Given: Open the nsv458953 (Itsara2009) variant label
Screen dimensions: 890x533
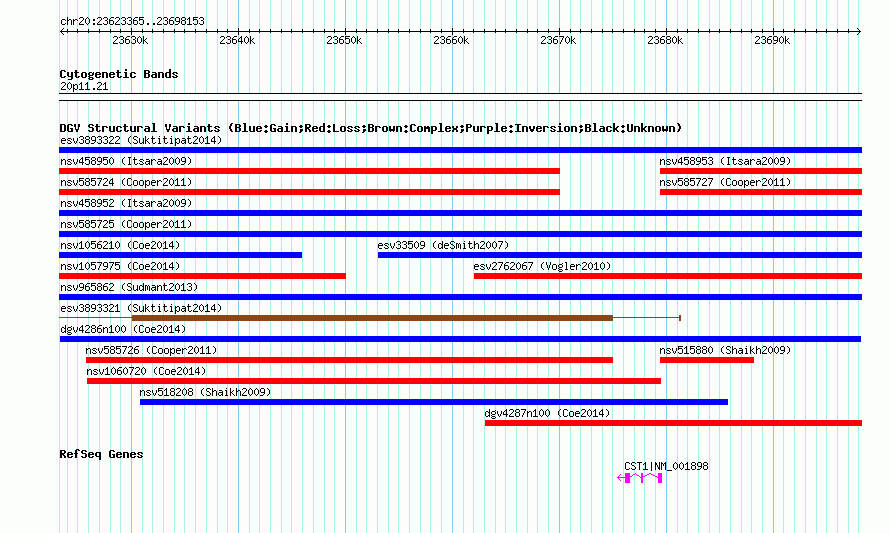Looking at the screenshot, I should (x=725, y=161).
